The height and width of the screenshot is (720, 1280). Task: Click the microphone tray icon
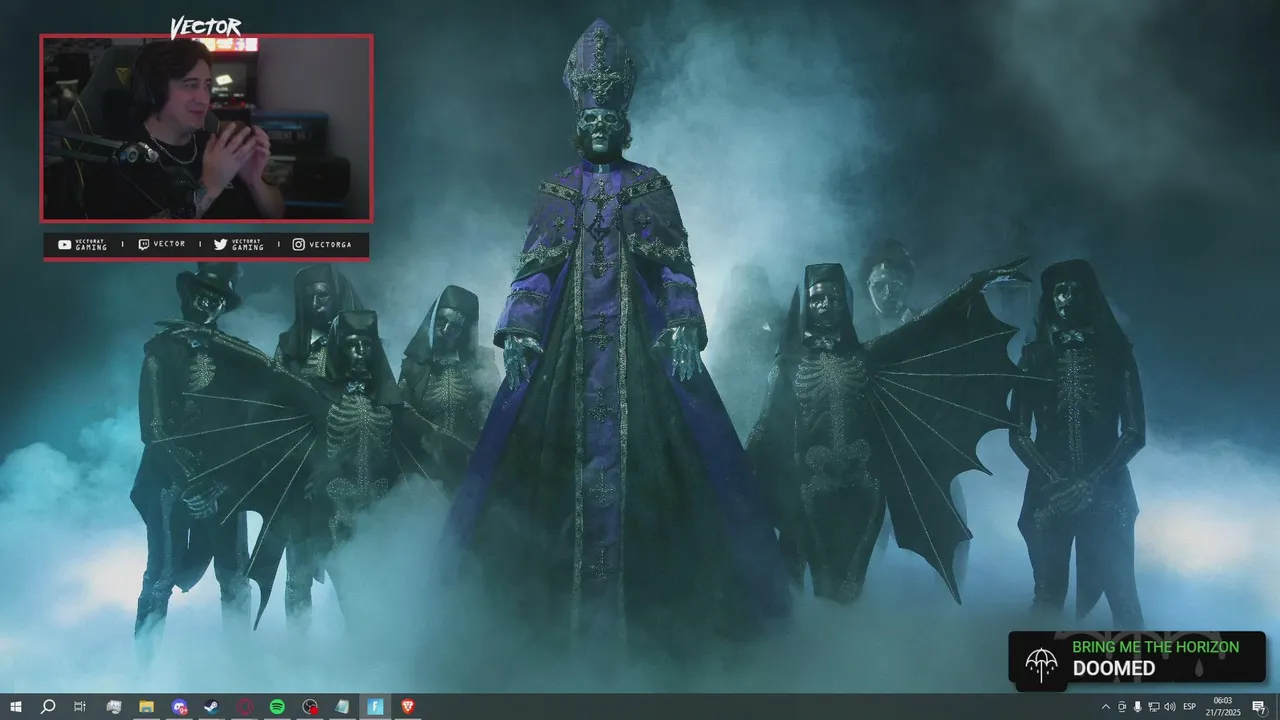click(1138, 707)
